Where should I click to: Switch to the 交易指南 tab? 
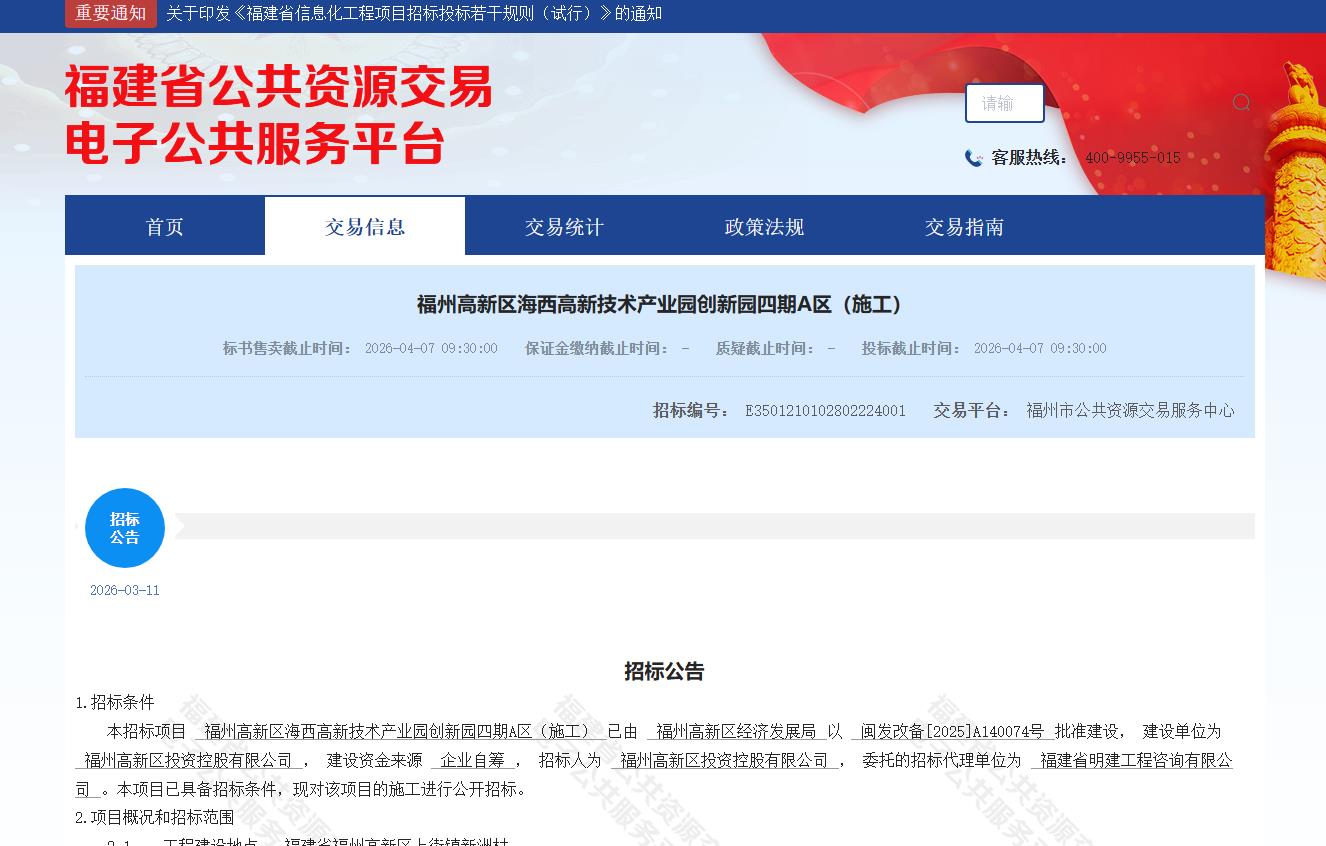click(x=965, y=227)
